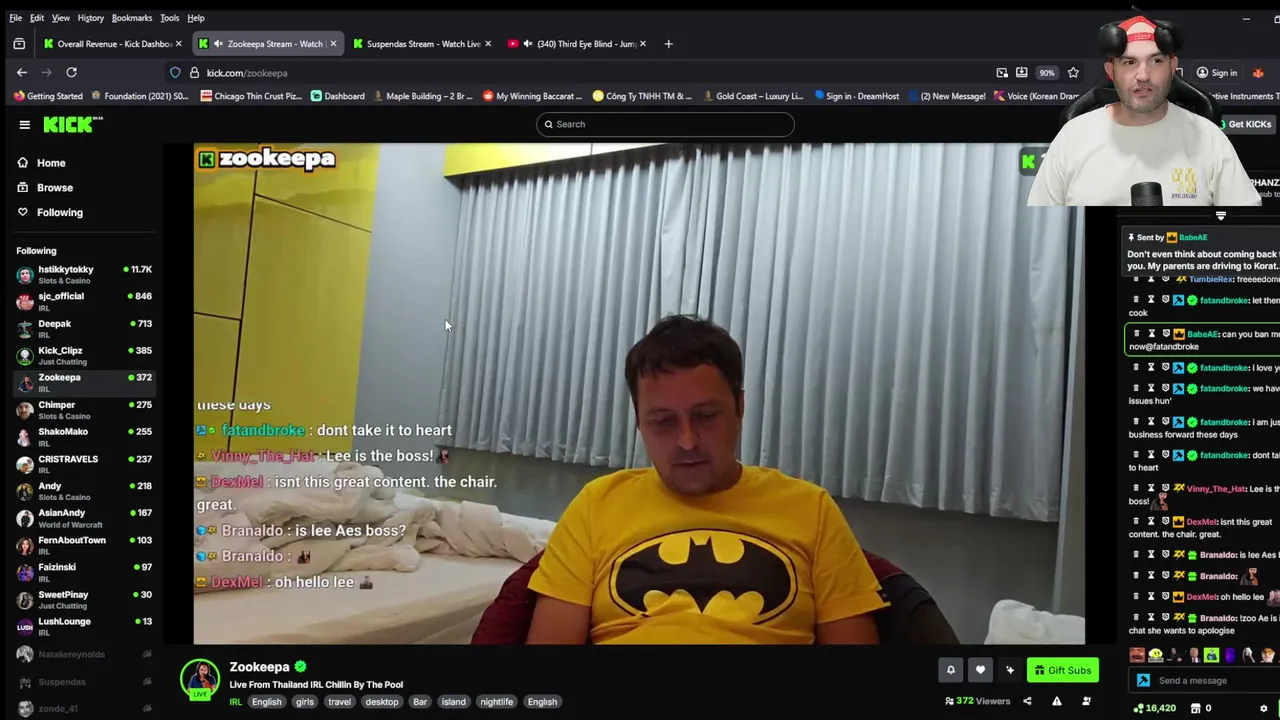1280x720 pixels.
Task: Click the 16,420 channel points icon
Action: (x=1138, y=708)
